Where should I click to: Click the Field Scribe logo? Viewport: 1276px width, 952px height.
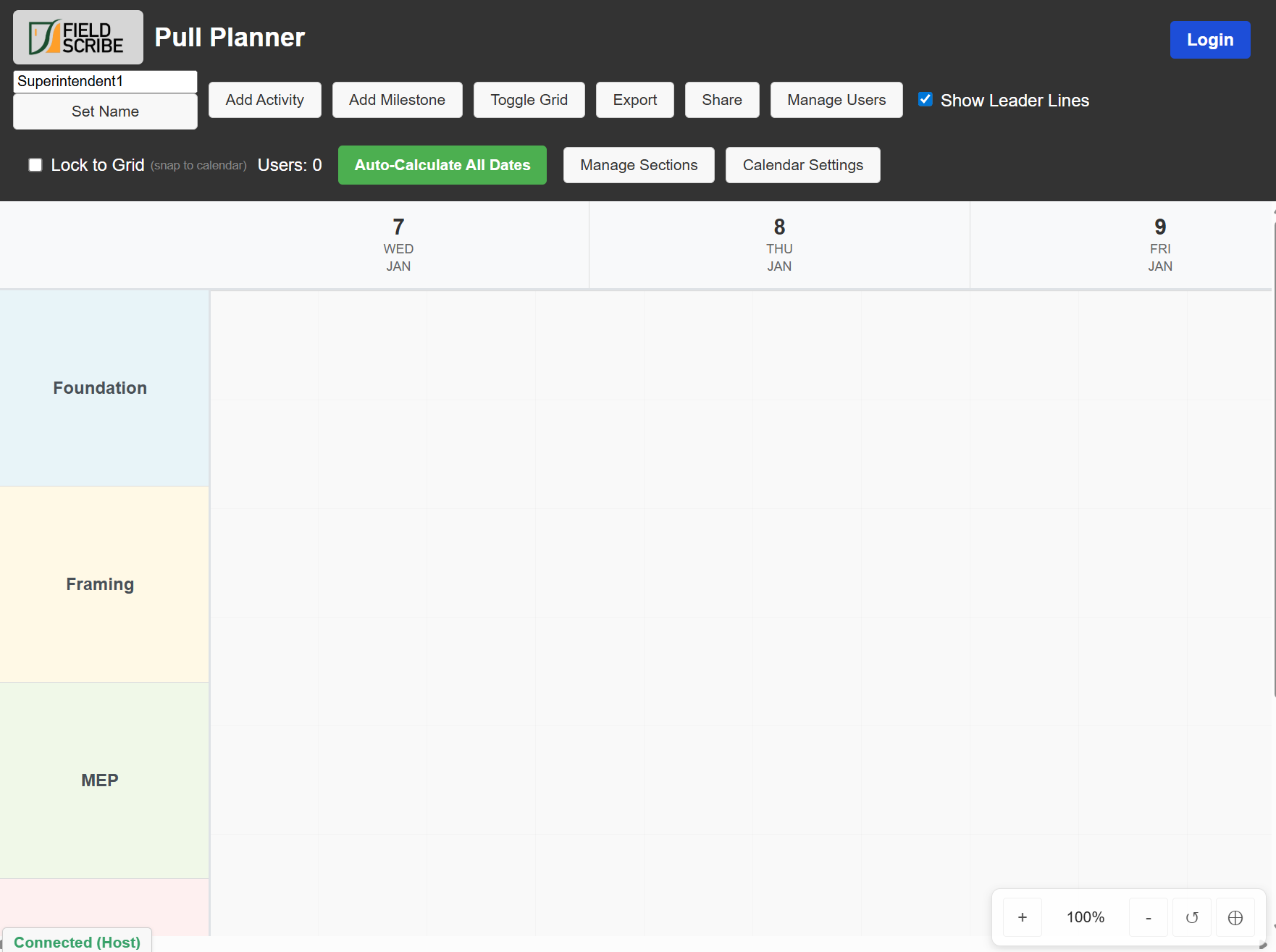click(x=77, y=38)
